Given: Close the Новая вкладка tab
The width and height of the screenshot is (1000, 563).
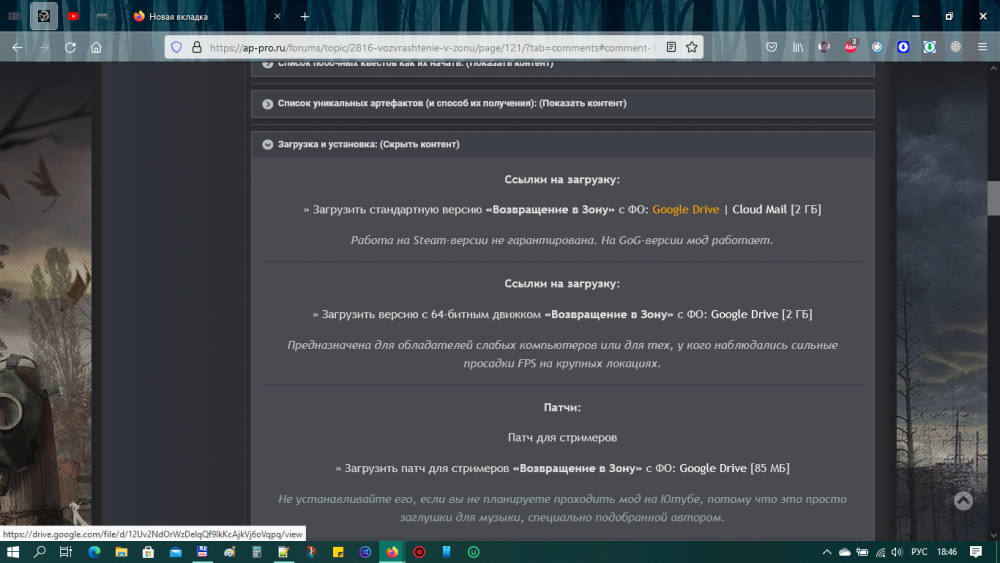Looking at the screenshot, I should coord(277,17).
